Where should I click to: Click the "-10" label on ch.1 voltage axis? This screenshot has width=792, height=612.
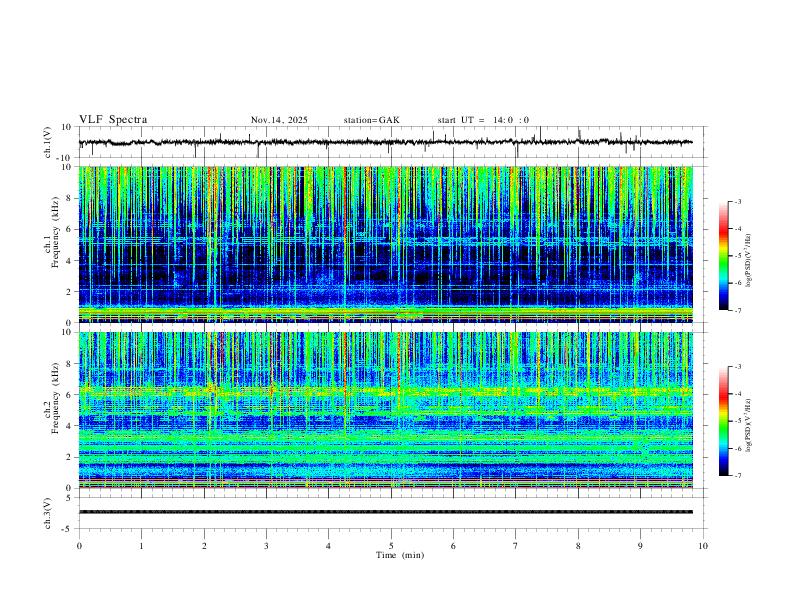pyautogui.click(x=65, y=158)
